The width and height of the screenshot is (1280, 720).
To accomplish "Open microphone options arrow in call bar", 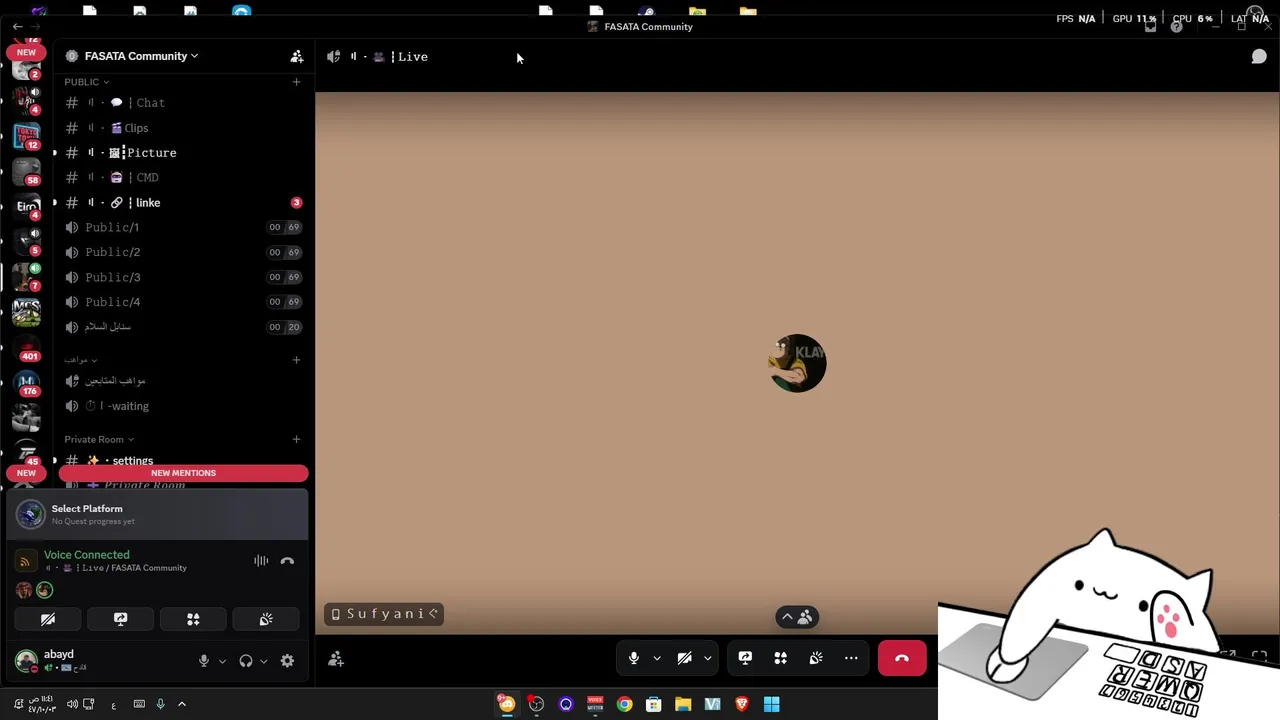I will point(657,658).
